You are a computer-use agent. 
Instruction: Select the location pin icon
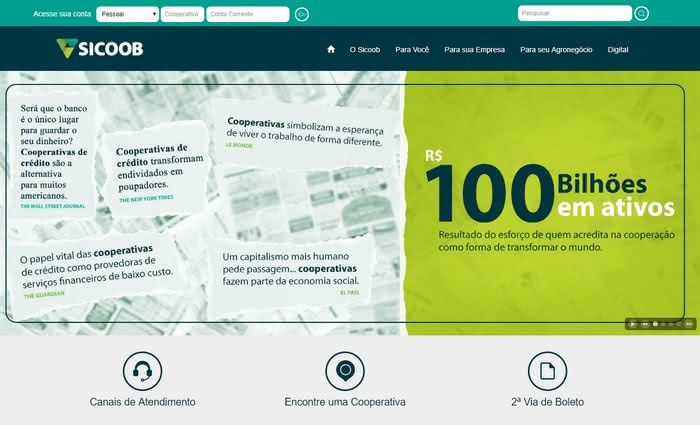tap(345, 371)
